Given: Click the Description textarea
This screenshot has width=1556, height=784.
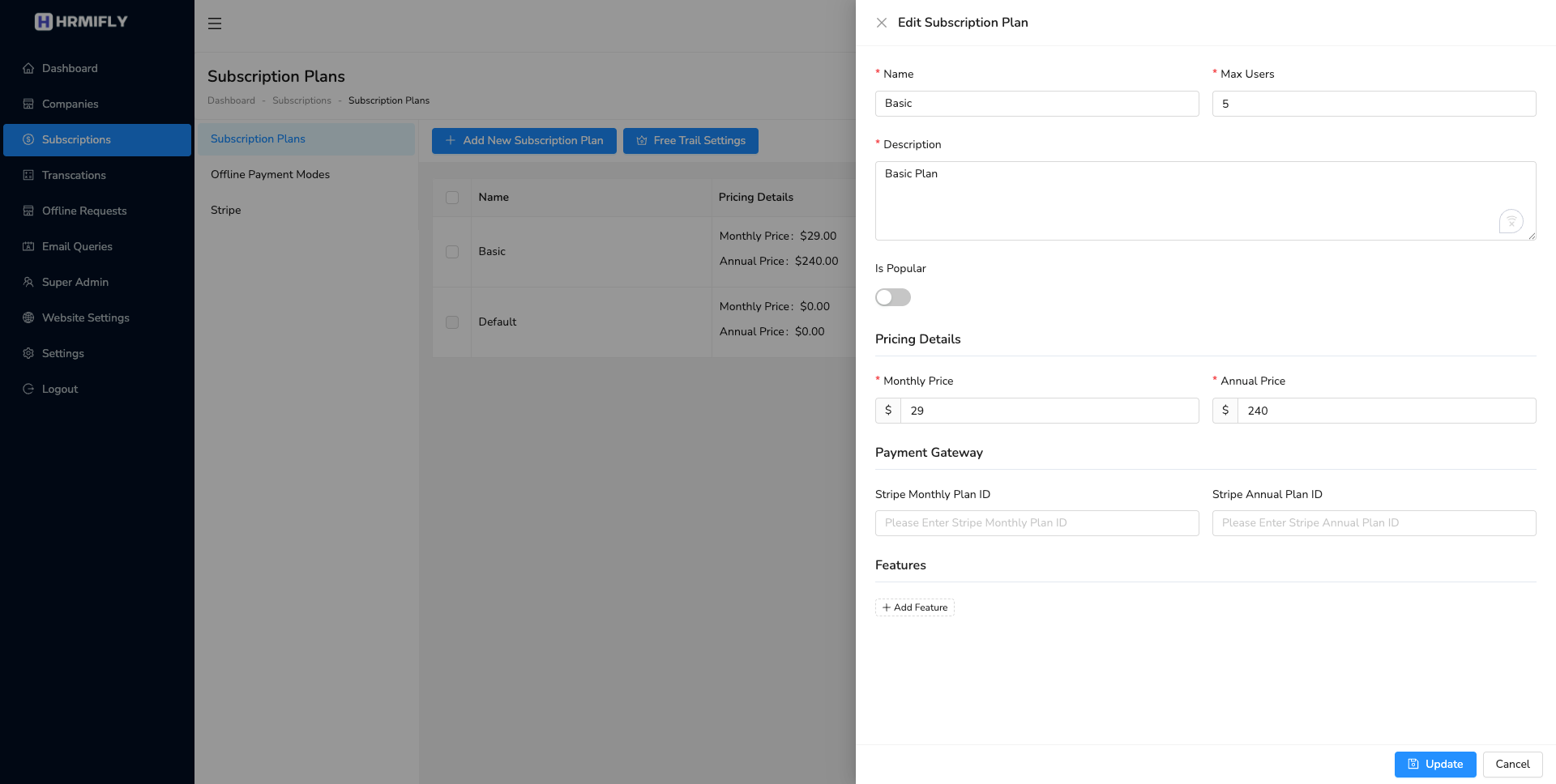Looking at the screenshot, I should point(1206,201).
